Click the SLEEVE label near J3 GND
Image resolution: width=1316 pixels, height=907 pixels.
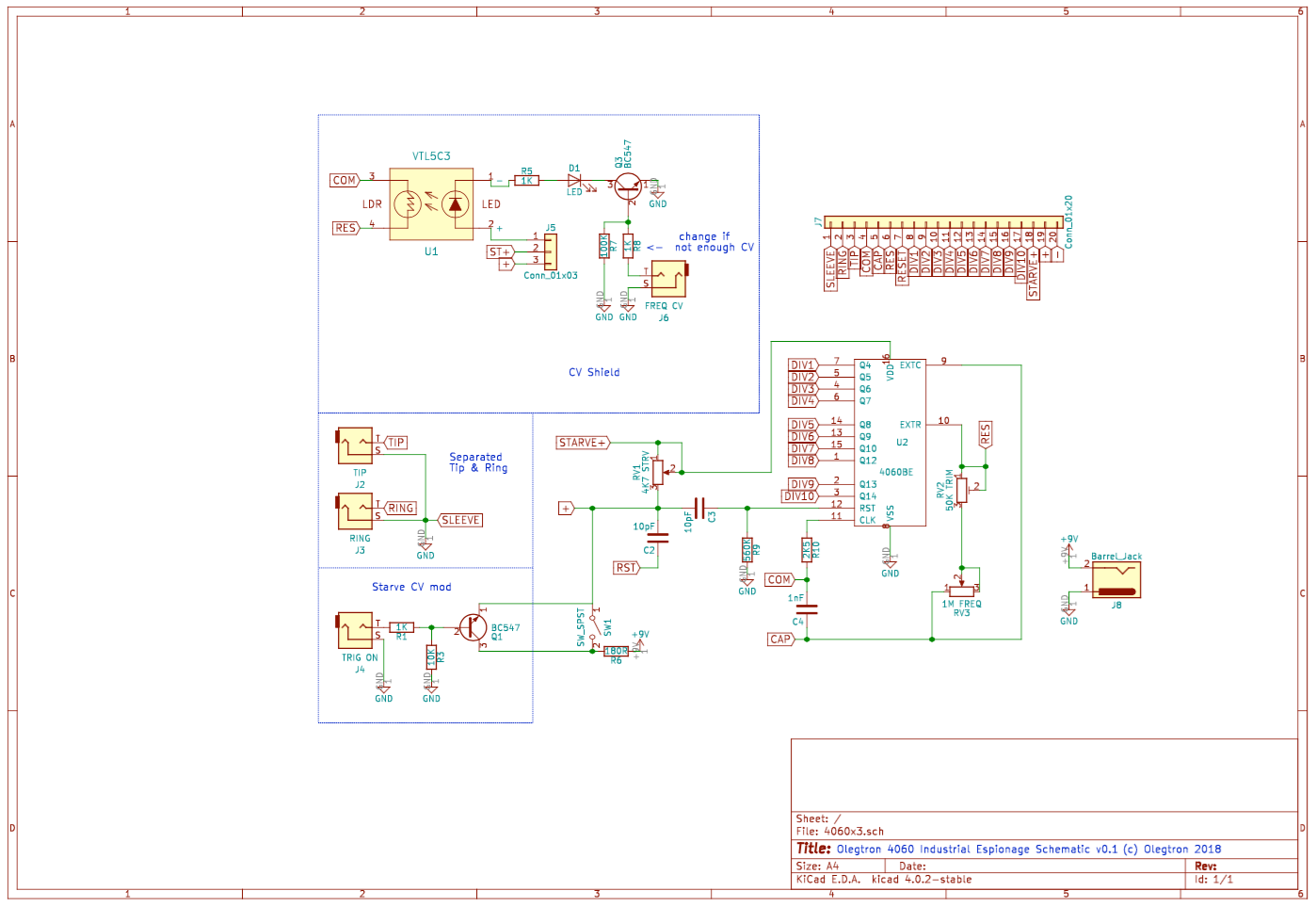click(x=460, y=520)
